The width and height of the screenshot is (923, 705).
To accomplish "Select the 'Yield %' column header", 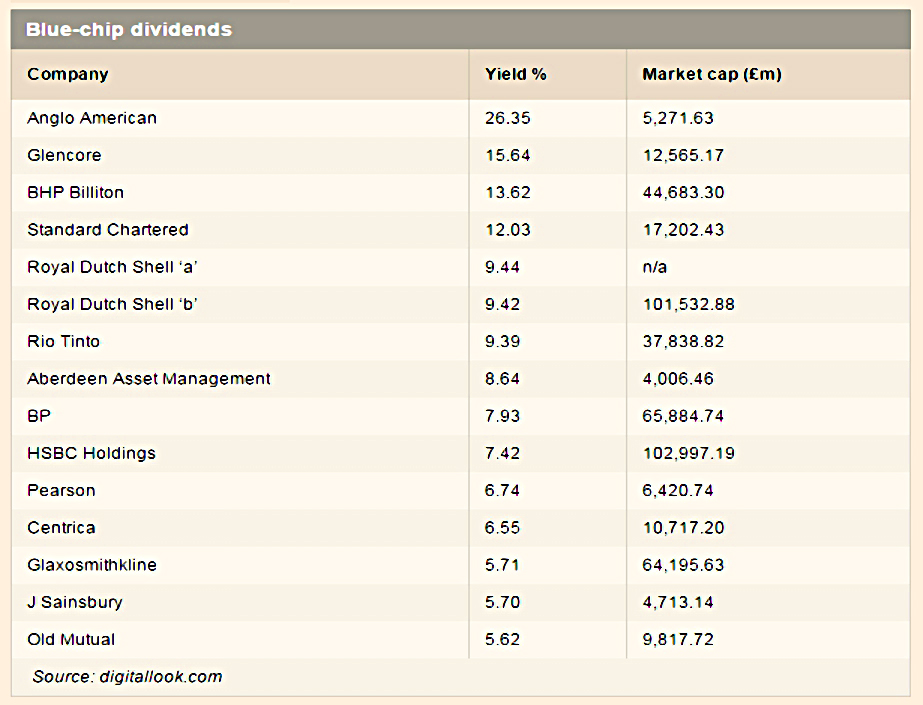I will tap(516, 74).
